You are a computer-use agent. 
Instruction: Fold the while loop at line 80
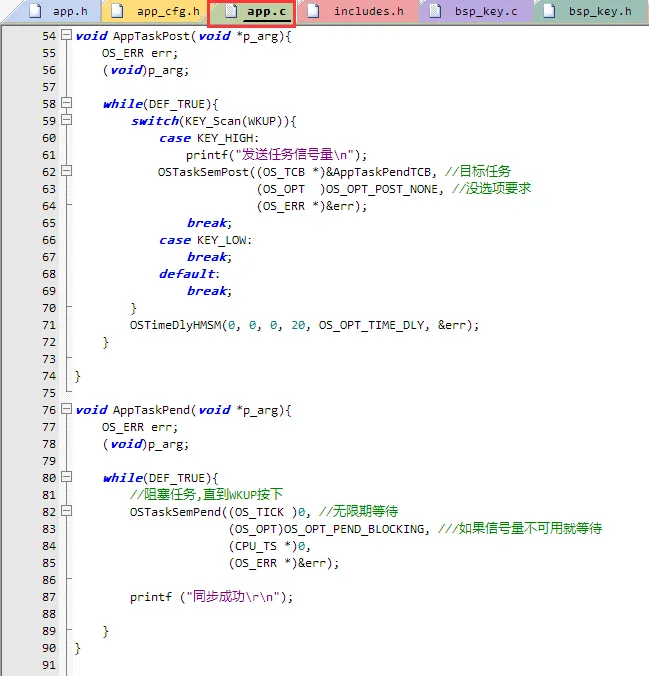pos(66,478)
